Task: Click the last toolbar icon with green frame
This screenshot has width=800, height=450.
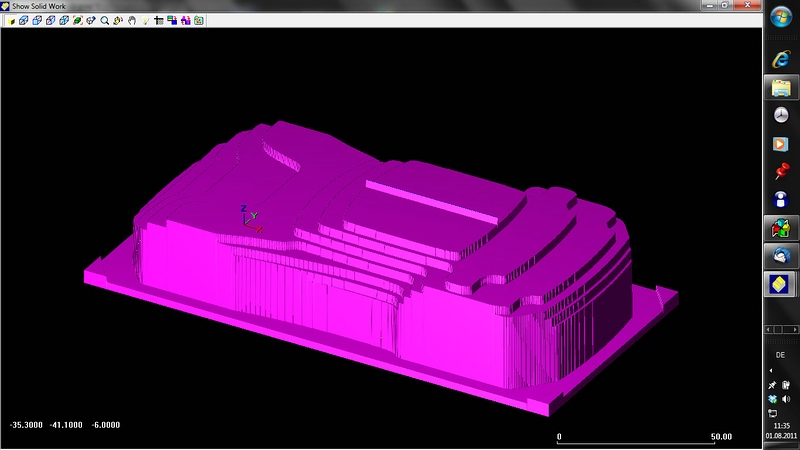Action: [x=199, y=20]
